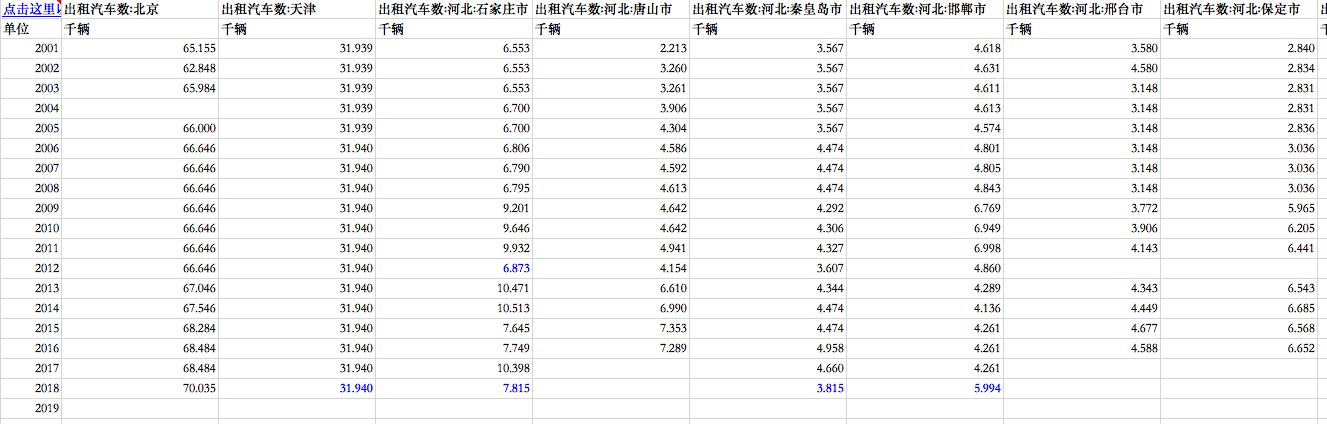The image size is (1327, 424).
Task: Click the blue 3.815 Qinhuangdao cell
Action: 768,388
